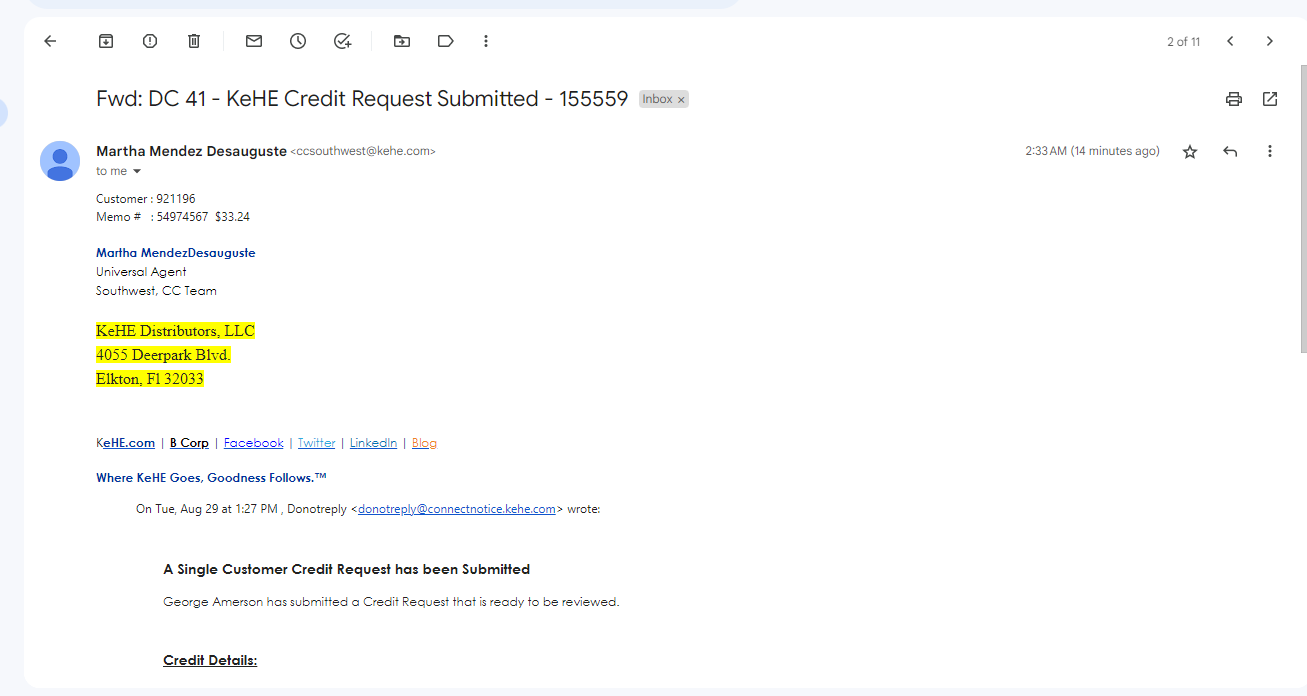This screenshot has height=696, width=1307.
Task: Remove the Inbox label
Action: pyautogui.click(x=681, y=100)
